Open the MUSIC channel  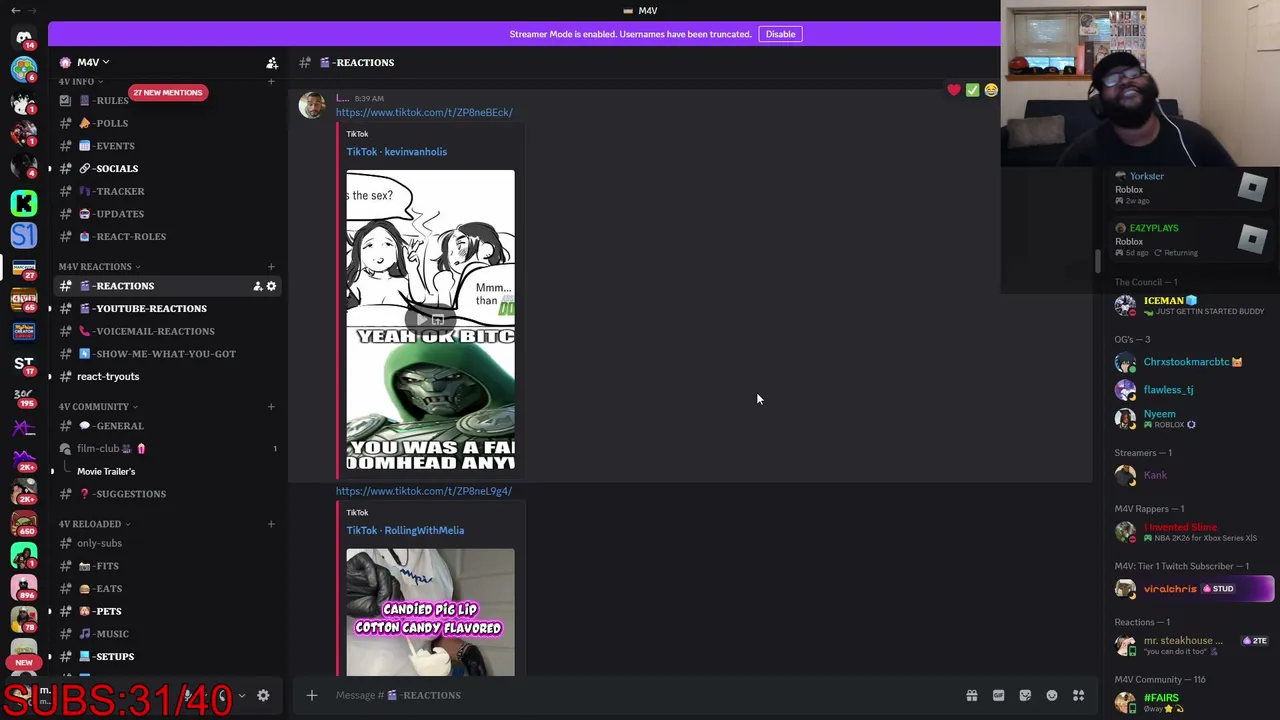coord(167,634)
